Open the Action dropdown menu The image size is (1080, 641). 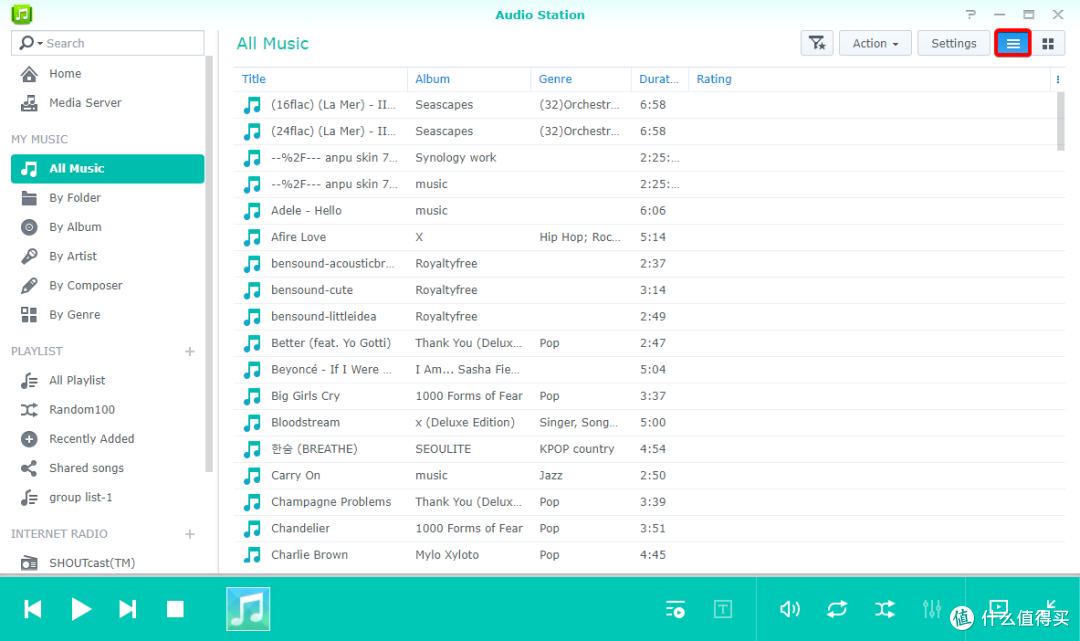pyautogui.click(x=875, y=43)
